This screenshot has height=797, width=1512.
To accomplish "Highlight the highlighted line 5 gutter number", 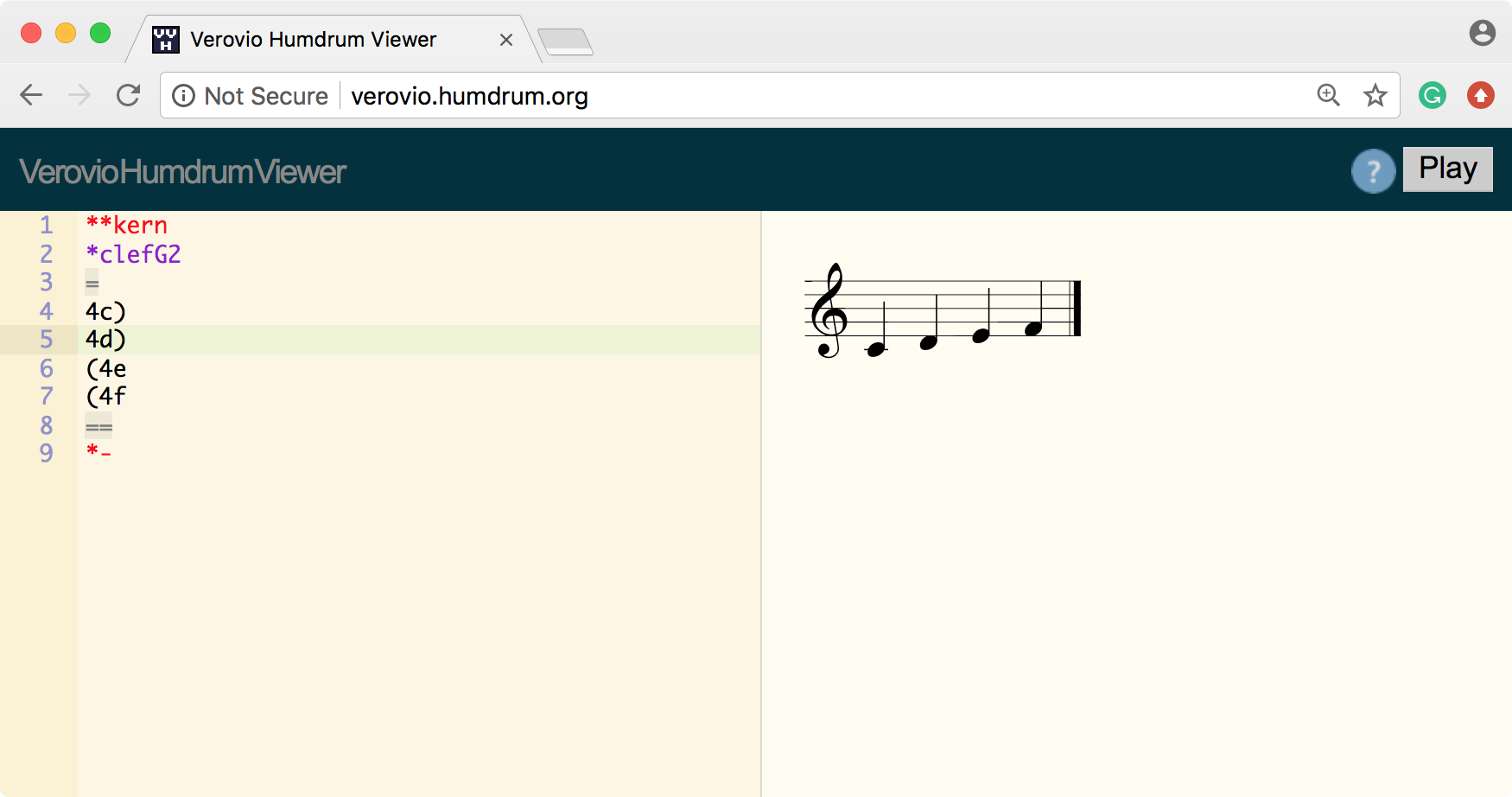I will (x=47, y=340).
